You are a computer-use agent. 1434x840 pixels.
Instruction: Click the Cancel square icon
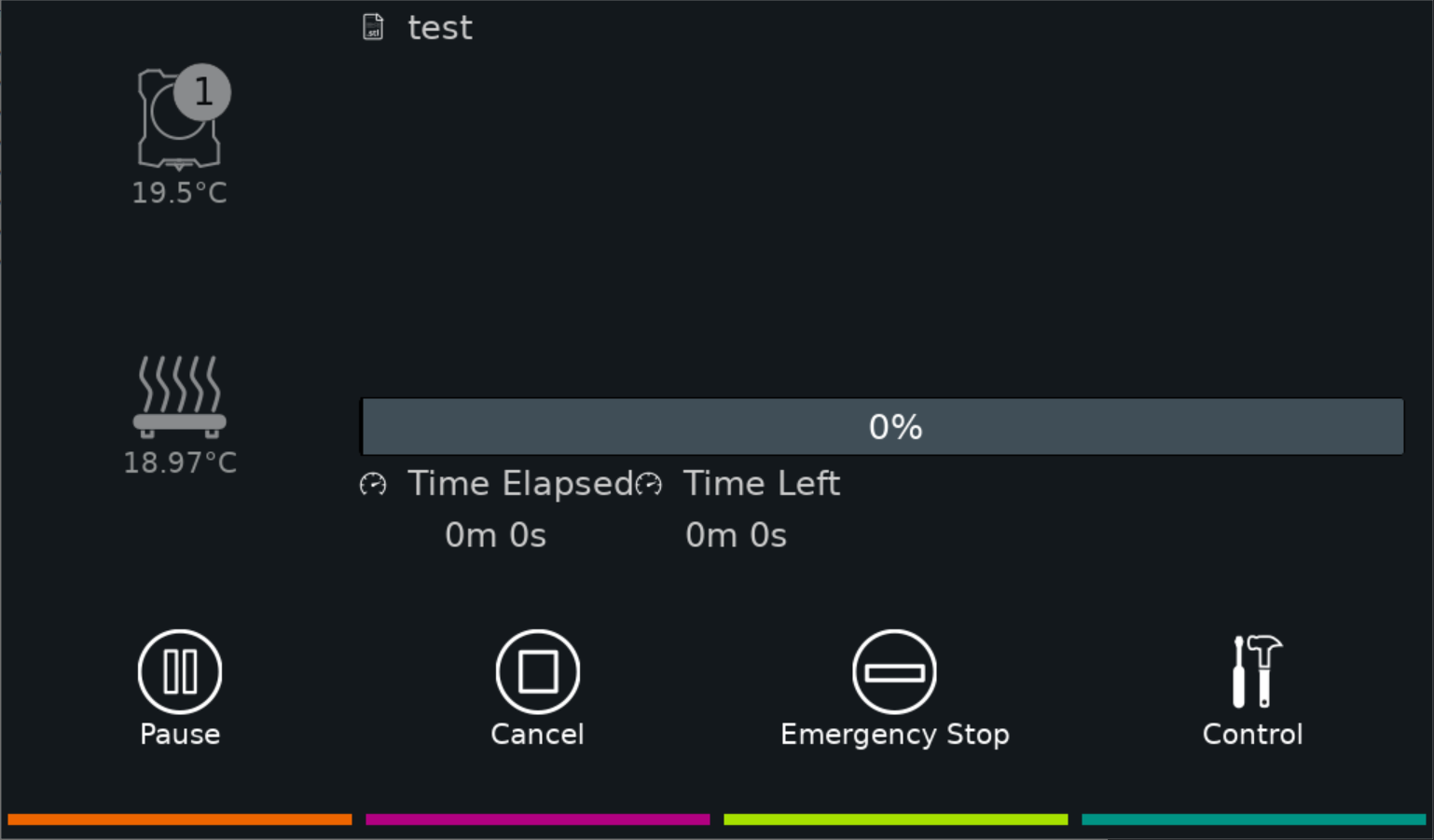click(x=538, y=671)
